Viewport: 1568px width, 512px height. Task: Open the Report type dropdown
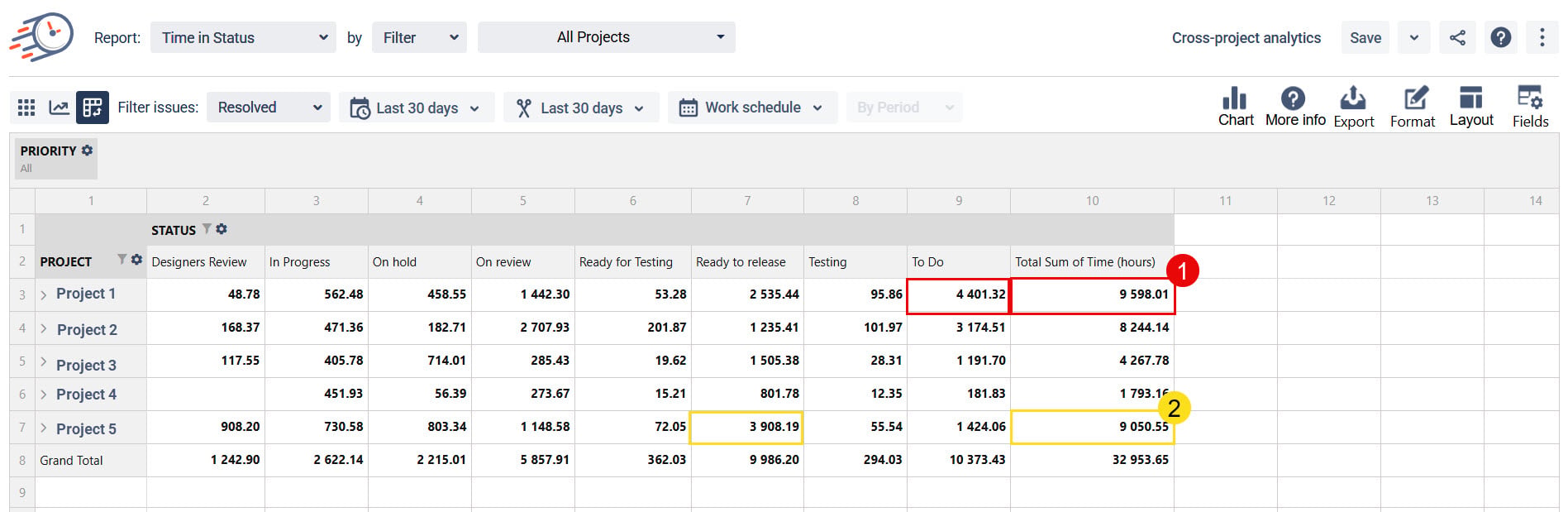click(243, 38)
